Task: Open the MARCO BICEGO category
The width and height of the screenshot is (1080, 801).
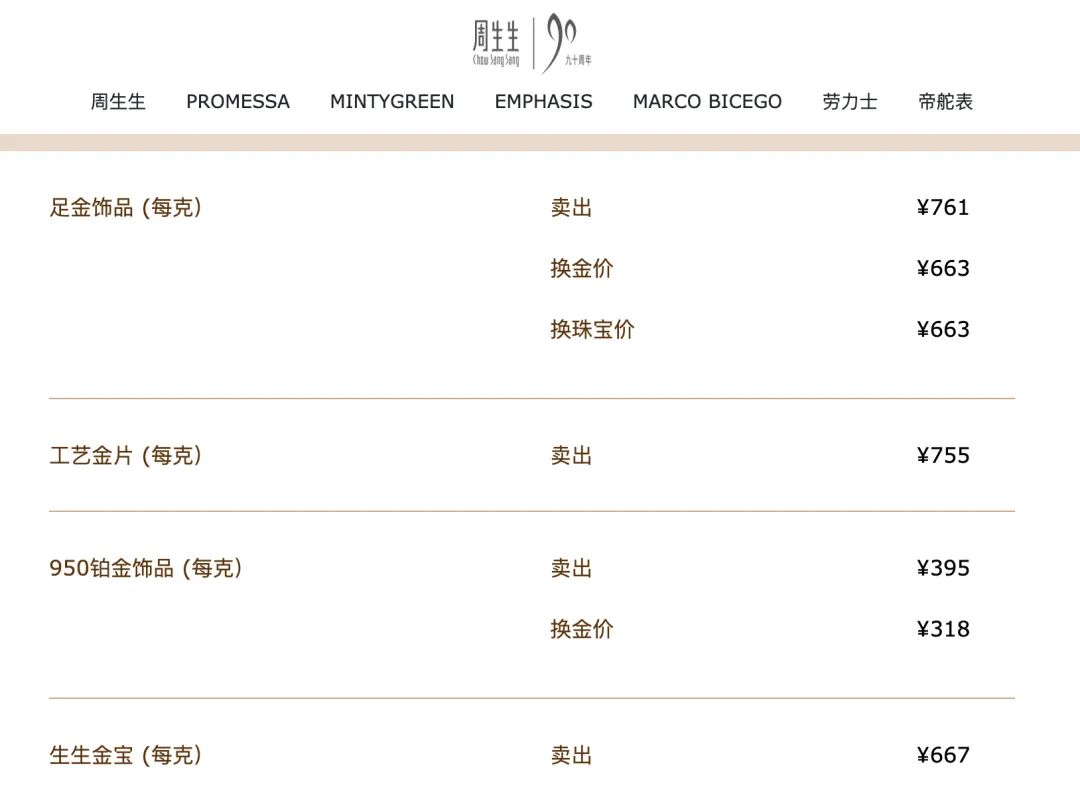Action: (707, 101)
